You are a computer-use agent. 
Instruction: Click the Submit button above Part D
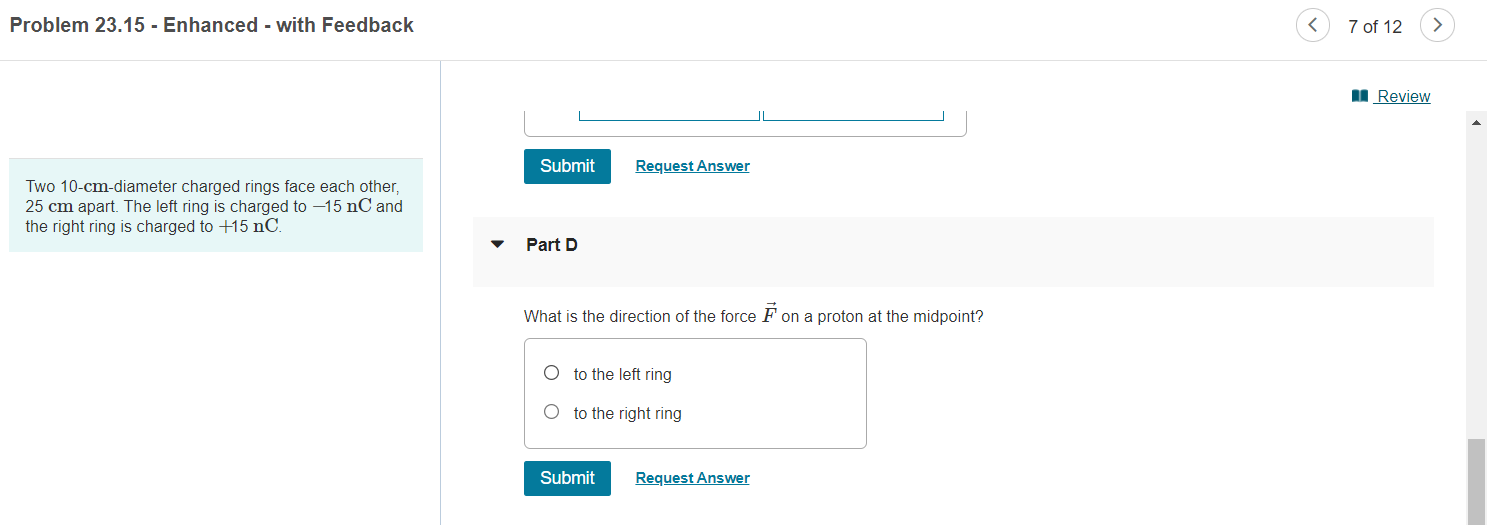click(x=567, y=166)
